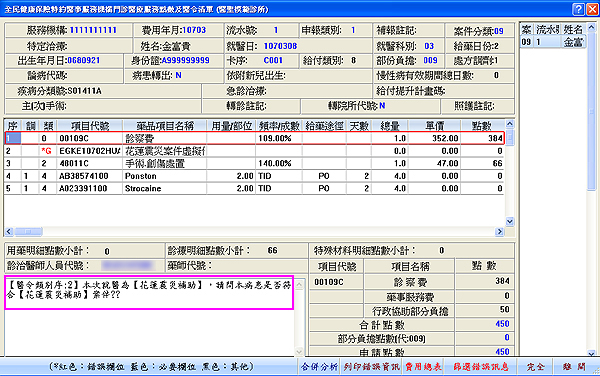Click the 篩選錯誤訊息 button
This screenshot has width=600, height=376.
click(x=481, y=367)
